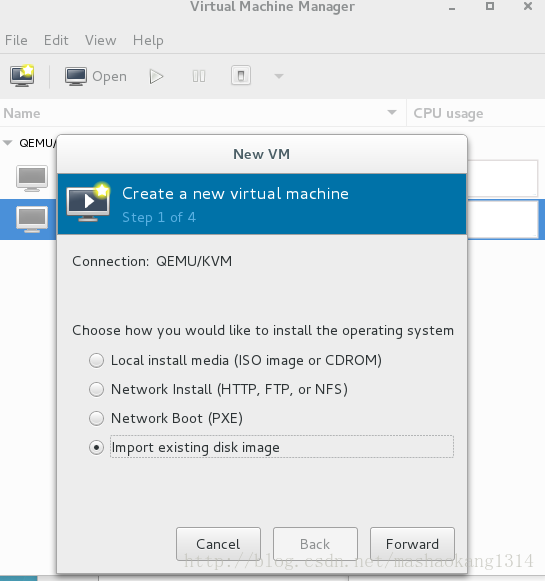Cancel the New VM wizard

218,544
